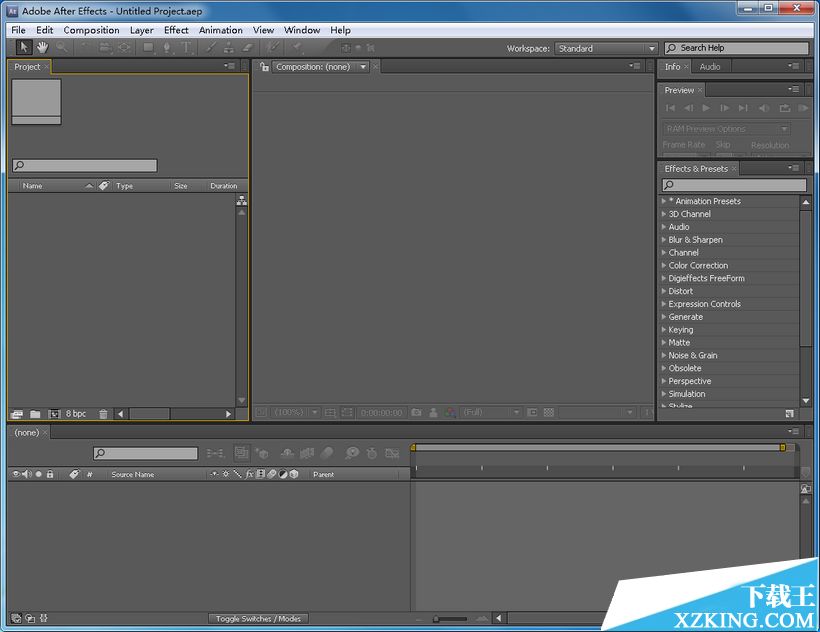Image resolution: width=820 pixels, height=632 pixels.
Task: Click the Graph Editor icon in timeline
Action: tap(392, 453)
